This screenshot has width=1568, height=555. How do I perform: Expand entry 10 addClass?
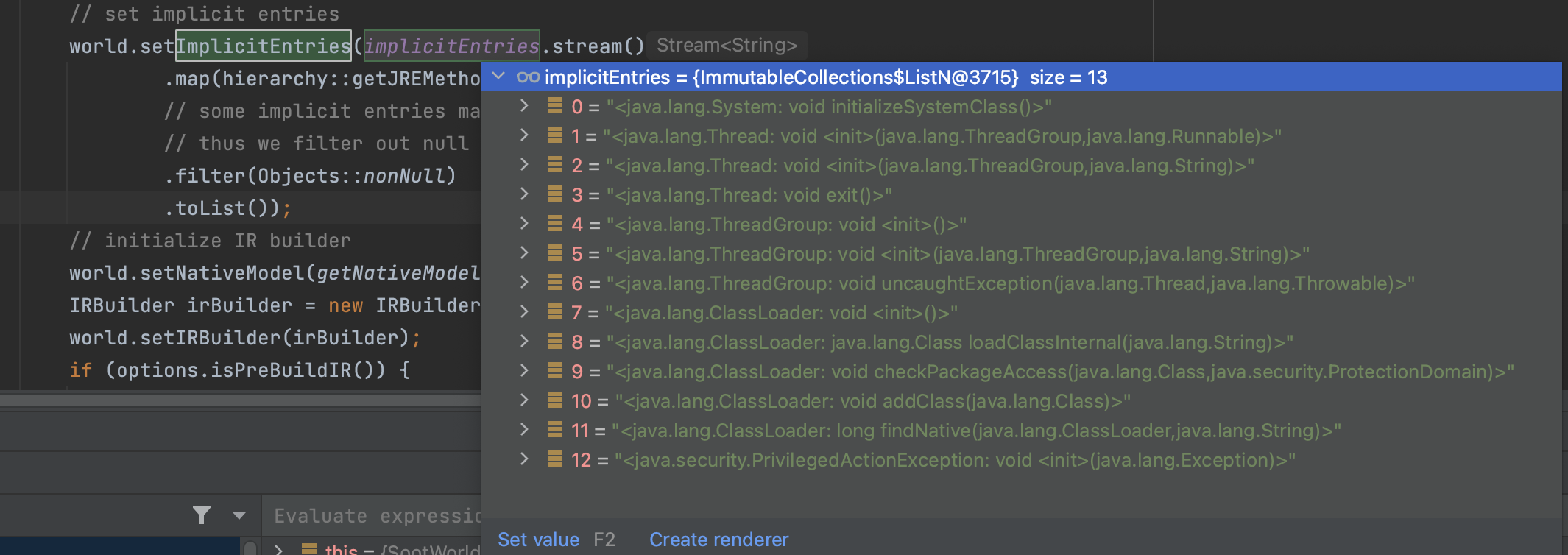point(524,400)
